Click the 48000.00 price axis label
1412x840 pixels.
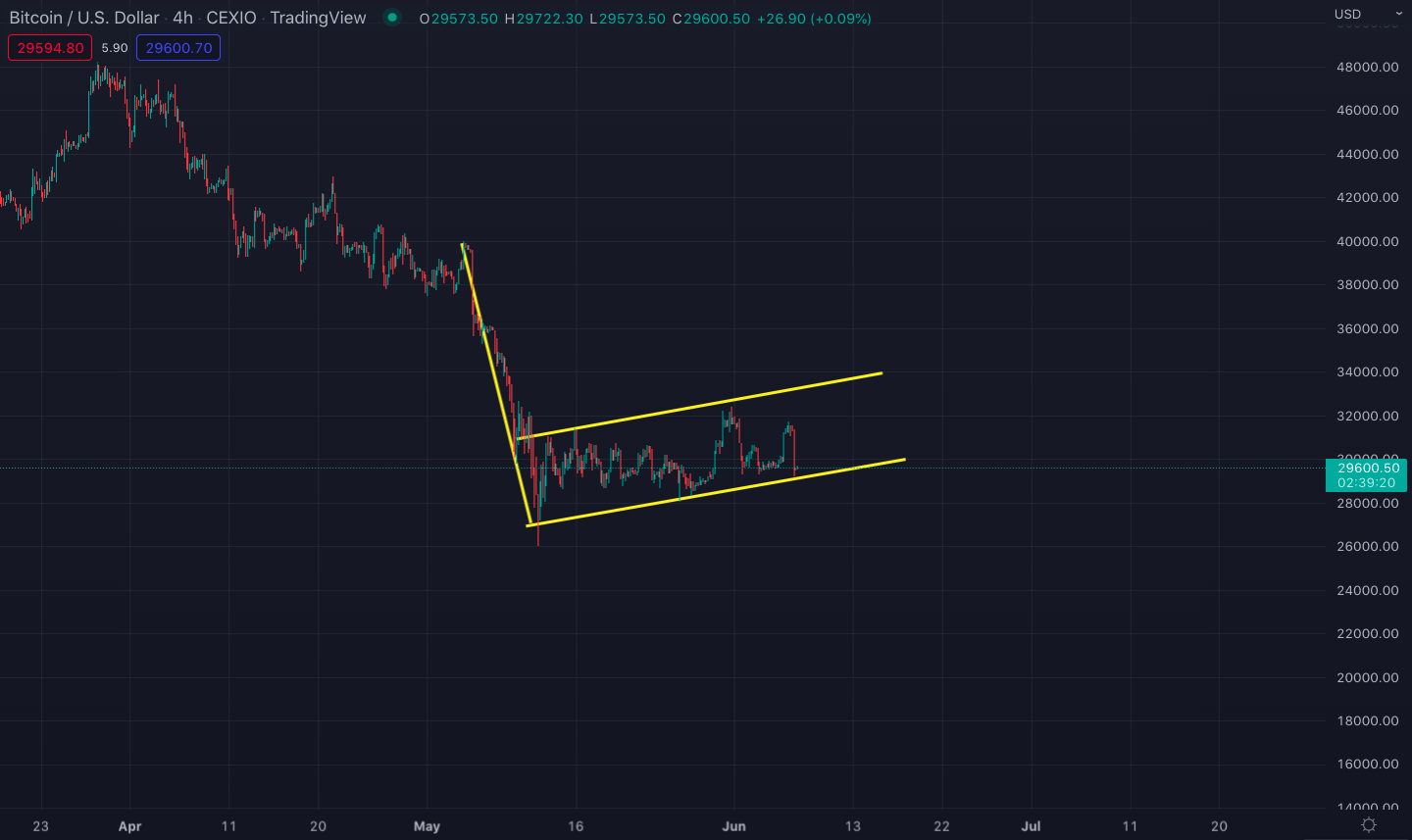[x=1367, y=67]
